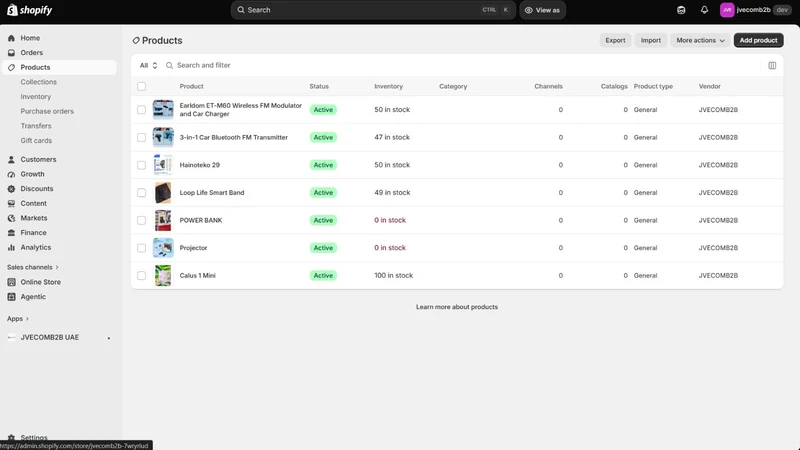Open Gift cards in sidebar
The image size is (800, 450).
(36, 141)
